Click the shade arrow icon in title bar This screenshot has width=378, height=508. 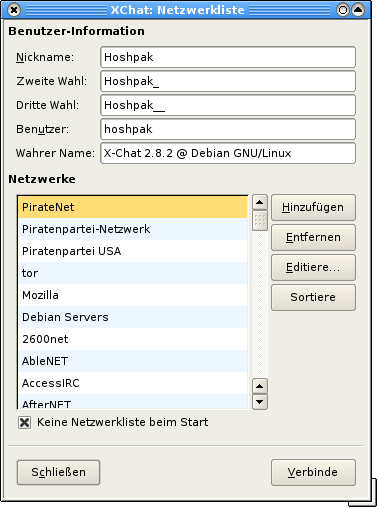click(358, 10)
